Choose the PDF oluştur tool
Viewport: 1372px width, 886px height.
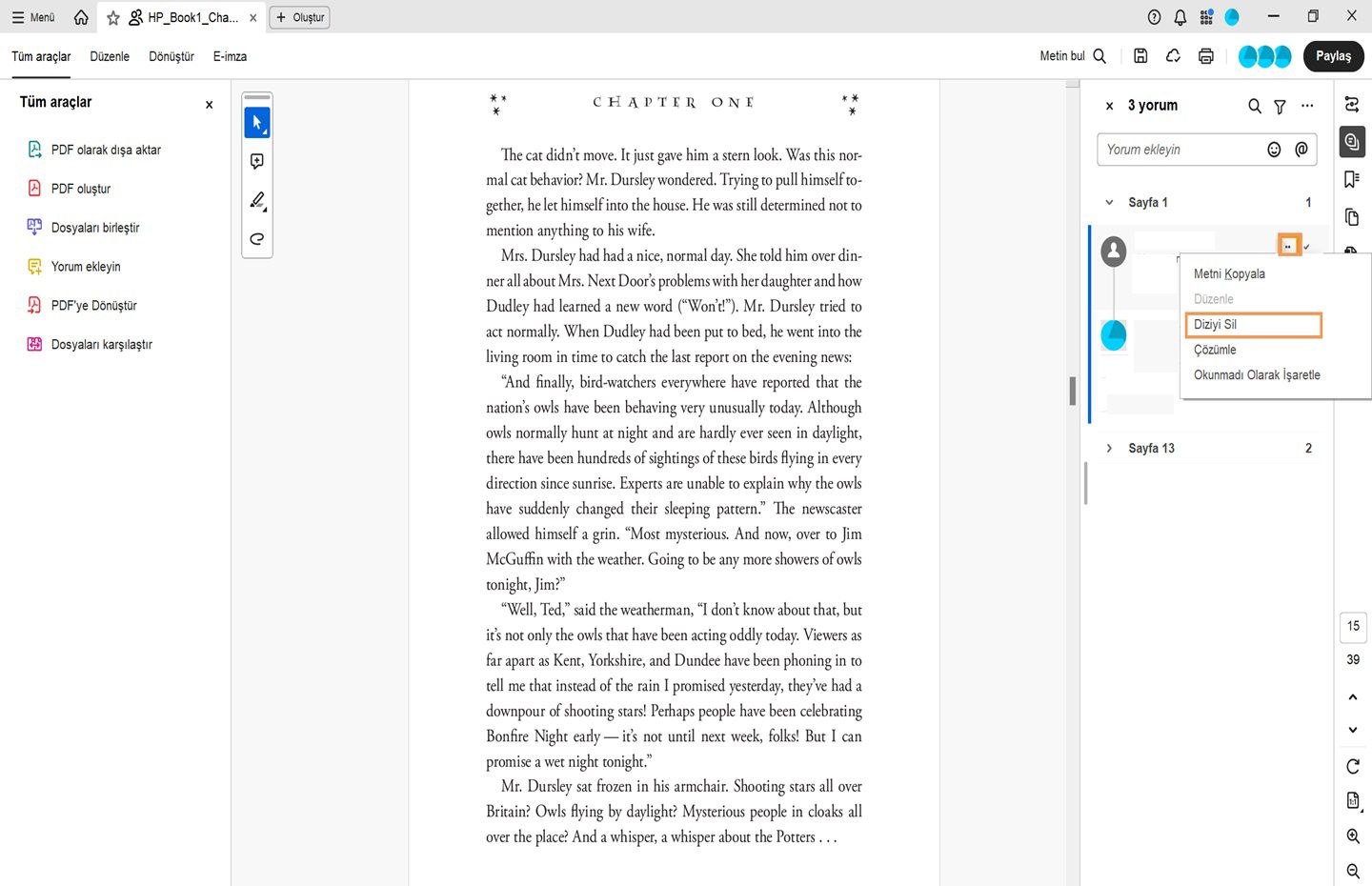[x=69, y=189]
